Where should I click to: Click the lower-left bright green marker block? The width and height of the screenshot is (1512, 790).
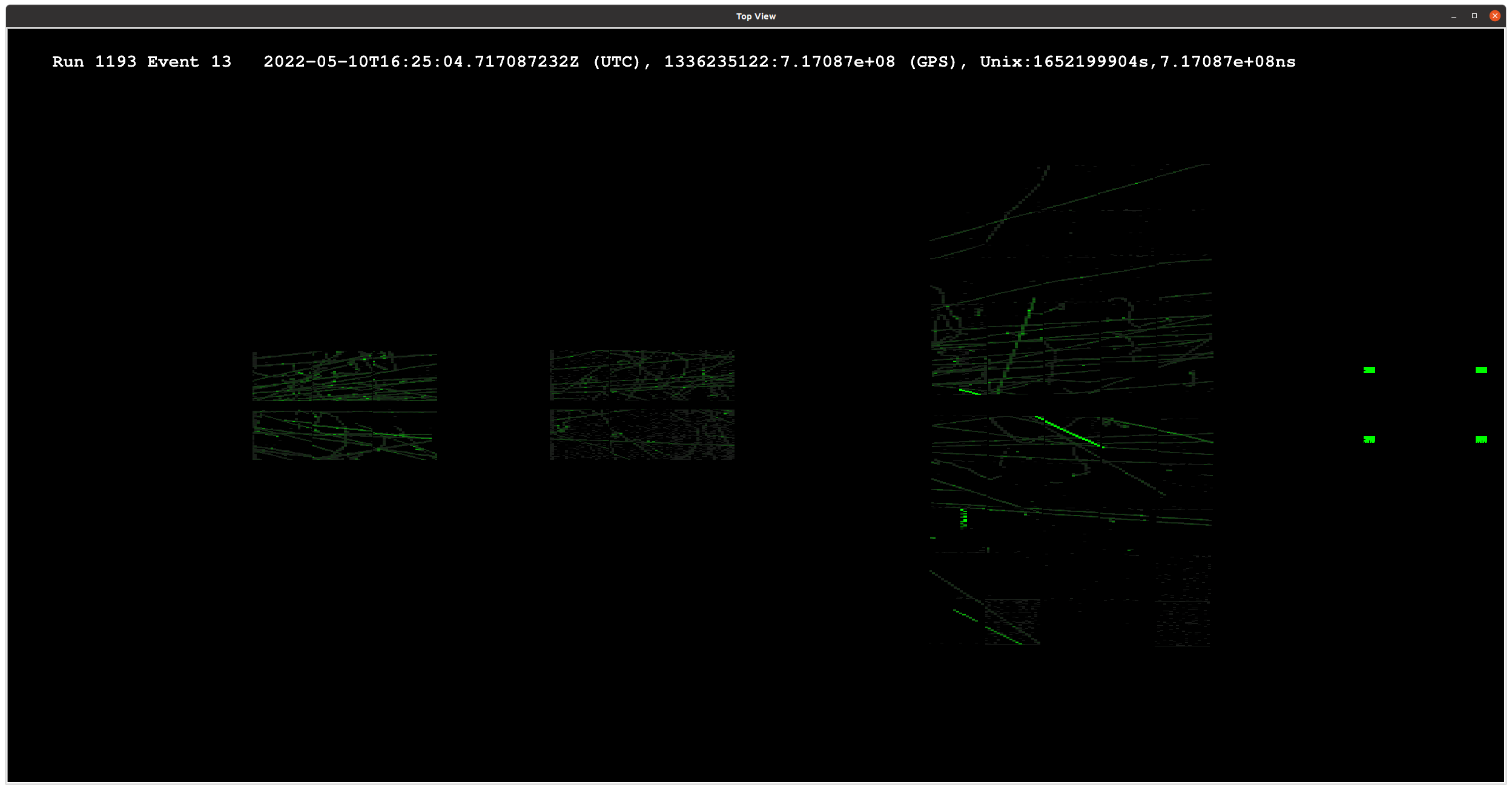[x=1369, y=439]
